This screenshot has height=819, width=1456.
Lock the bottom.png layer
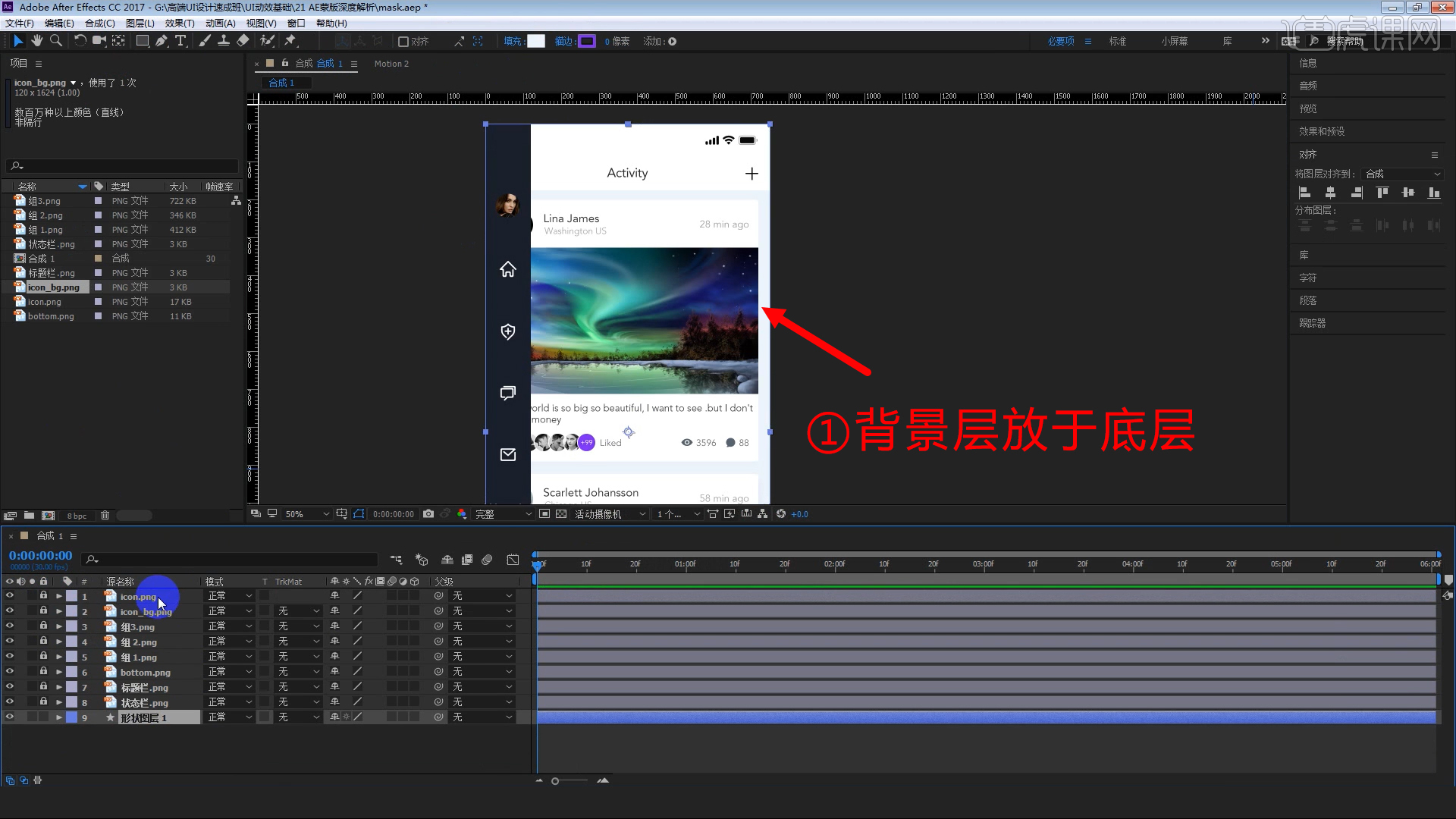pyautogui.click(x=43, y=671)
